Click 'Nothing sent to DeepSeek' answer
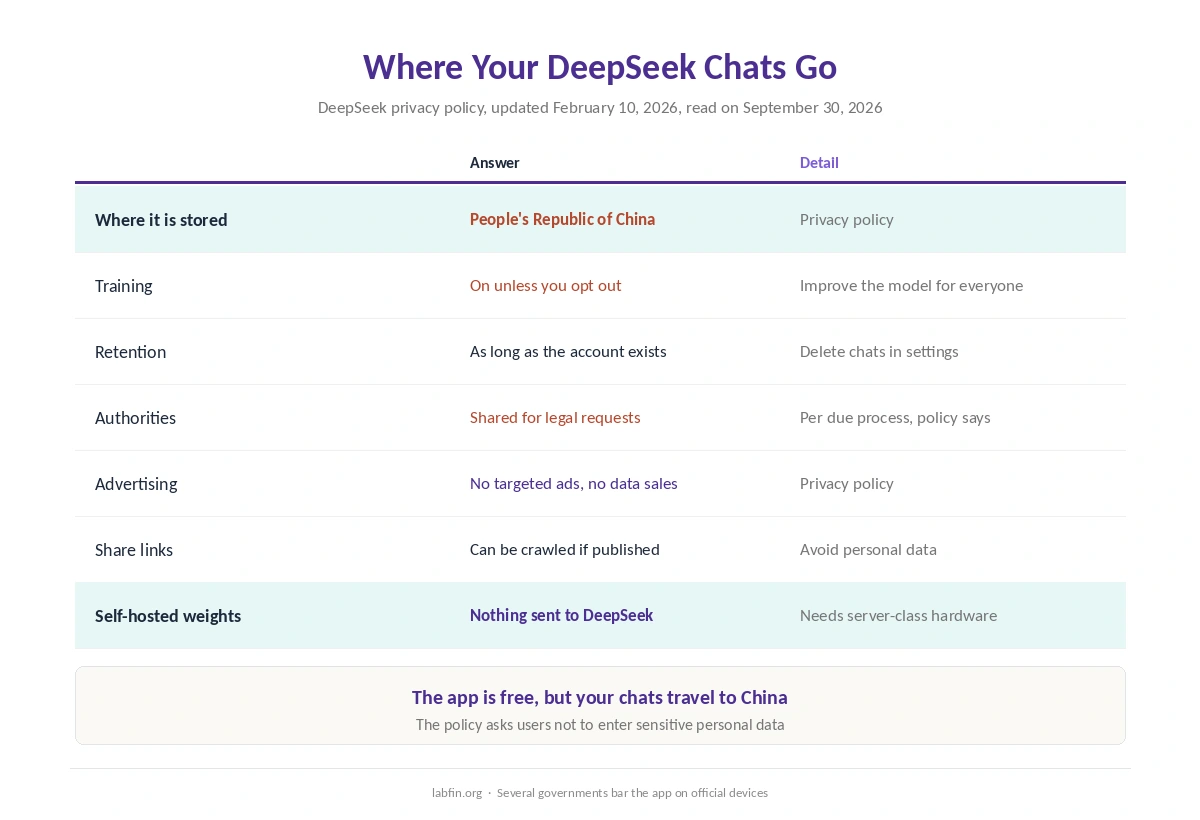 [561, 615]
